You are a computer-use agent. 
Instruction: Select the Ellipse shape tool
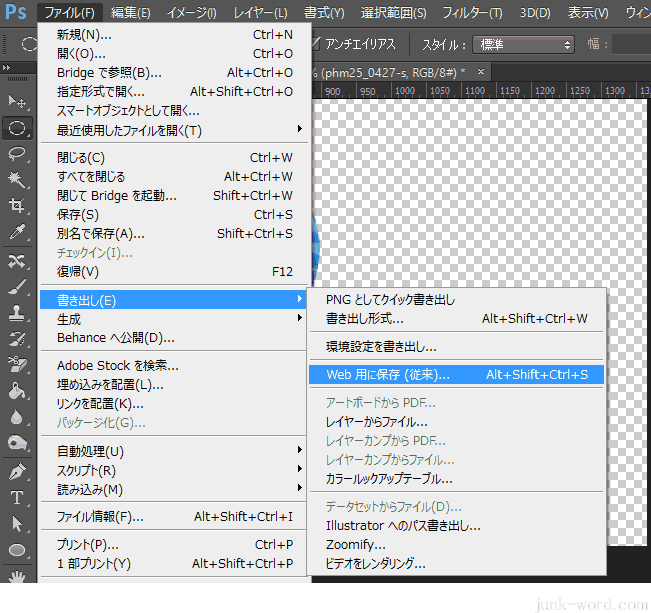17,550
